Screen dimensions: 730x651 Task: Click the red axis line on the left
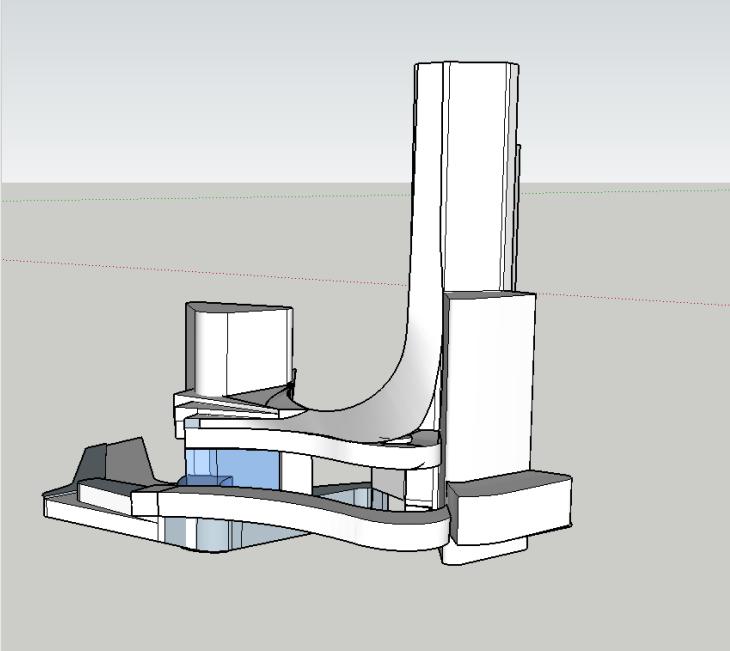(100, 266)
